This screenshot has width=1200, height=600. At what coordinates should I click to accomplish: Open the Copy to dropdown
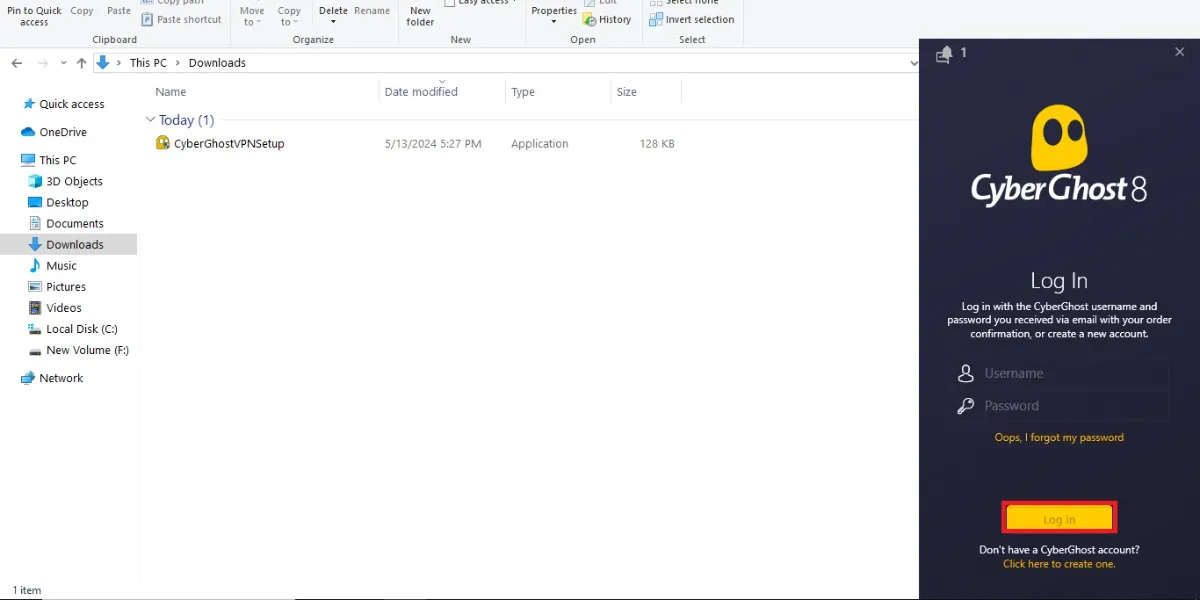click(289, 17)
